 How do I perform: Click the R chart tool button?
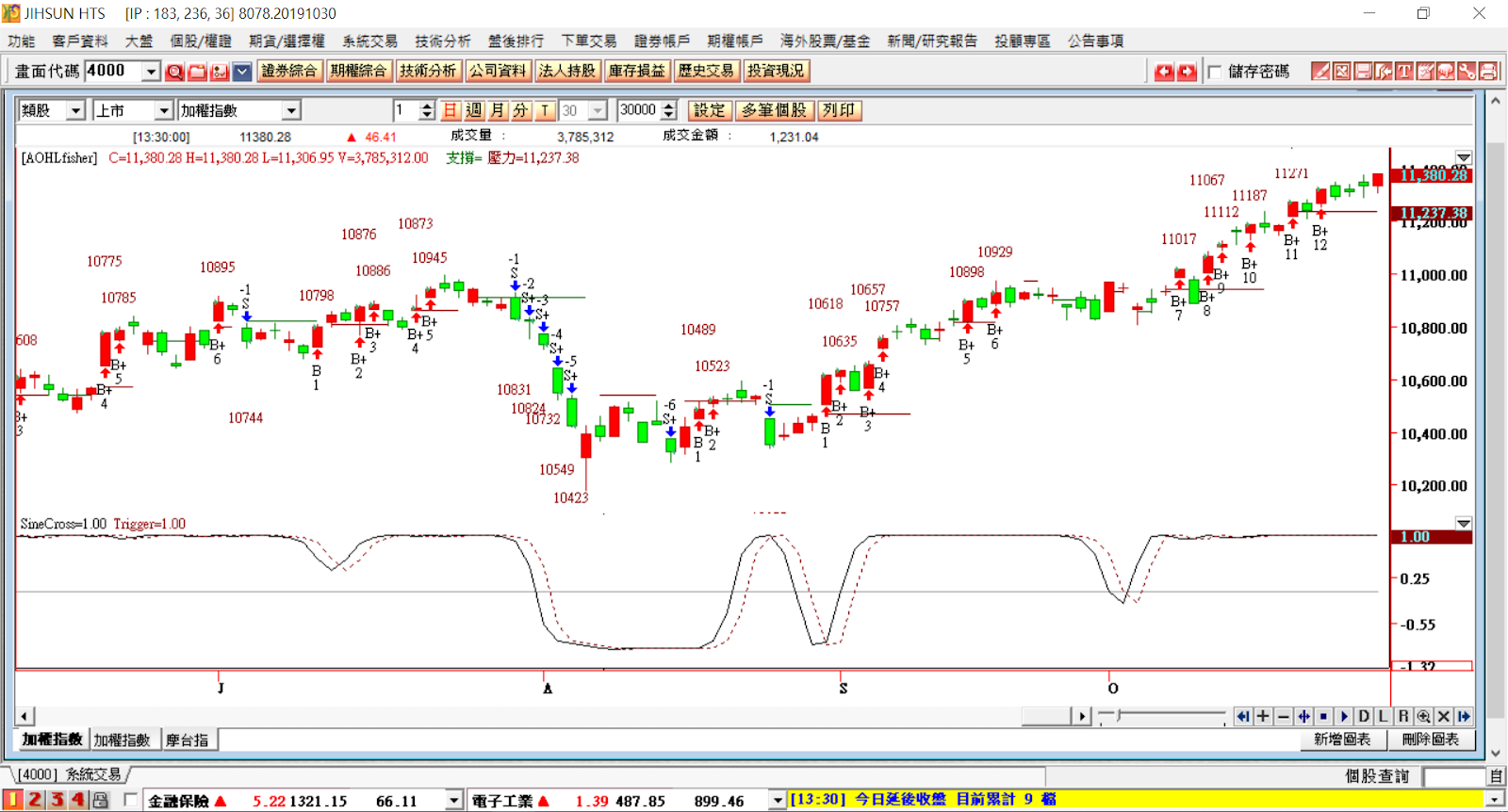[1403, 717]
